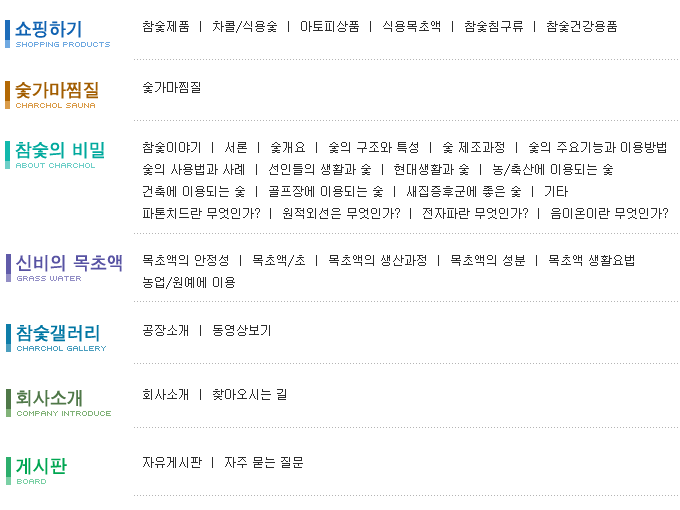Go to 참숯건강용품 link
680x510 pixels.
point(582,26)
